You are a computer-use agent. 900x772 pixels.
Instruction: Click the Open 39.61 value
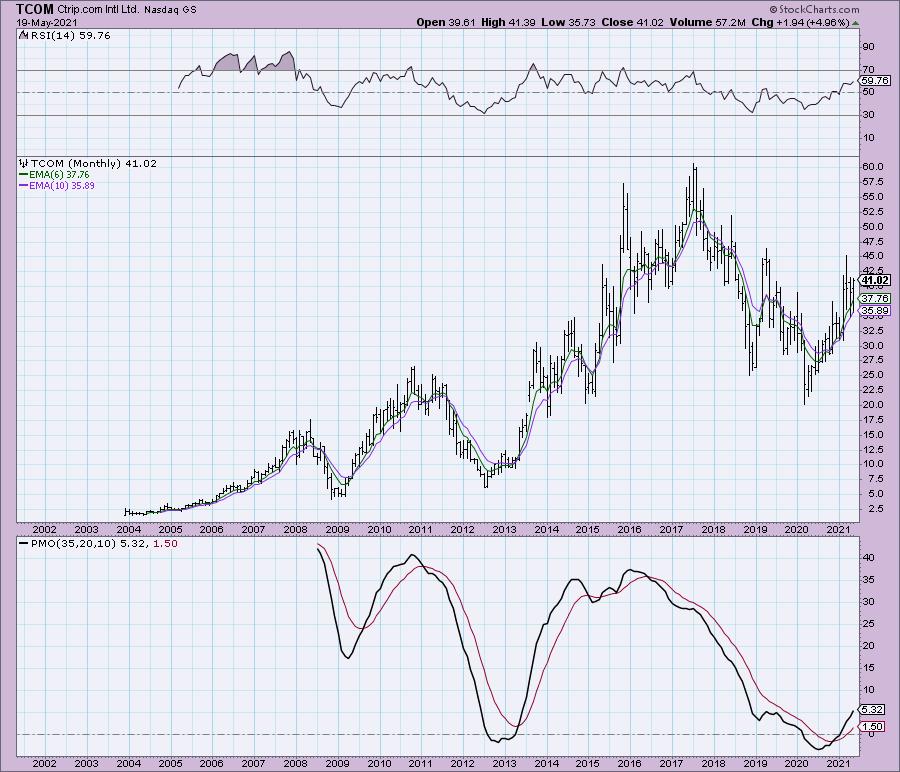tap(445, 22)
